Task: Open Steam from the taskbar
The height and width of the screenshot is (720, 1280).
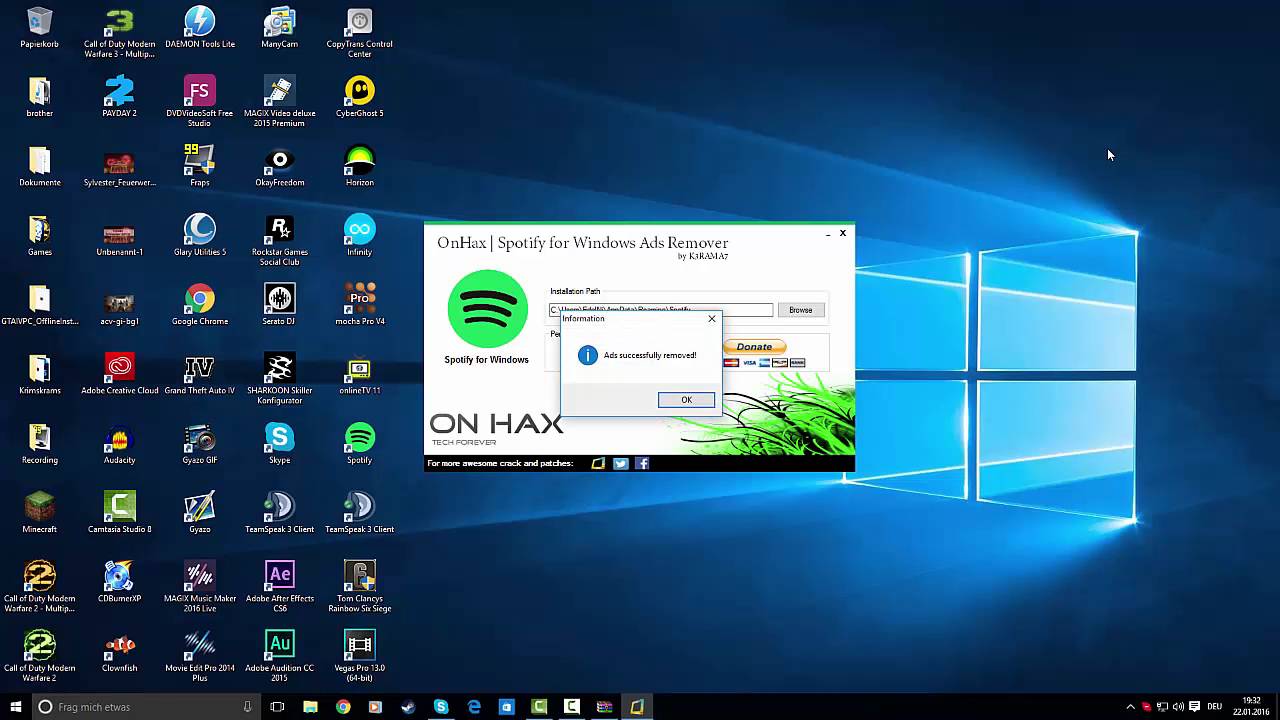Action: click(408, 707)
